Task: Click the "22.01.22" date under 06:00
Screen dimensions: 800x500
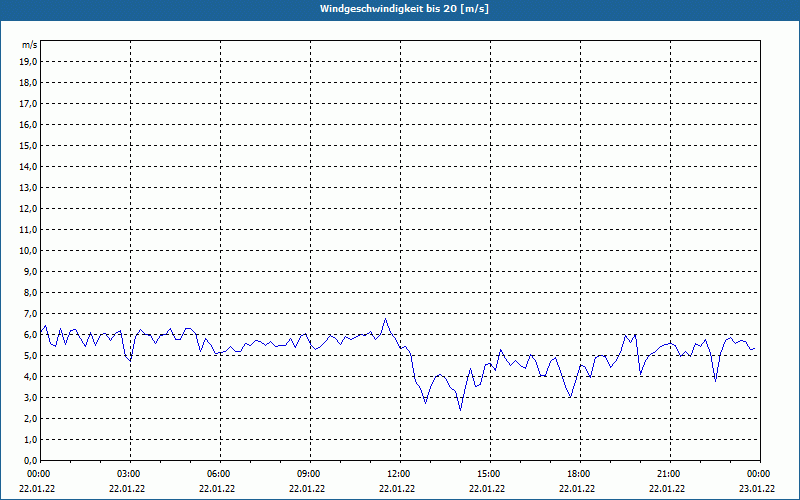Action: tap(217, 489)
